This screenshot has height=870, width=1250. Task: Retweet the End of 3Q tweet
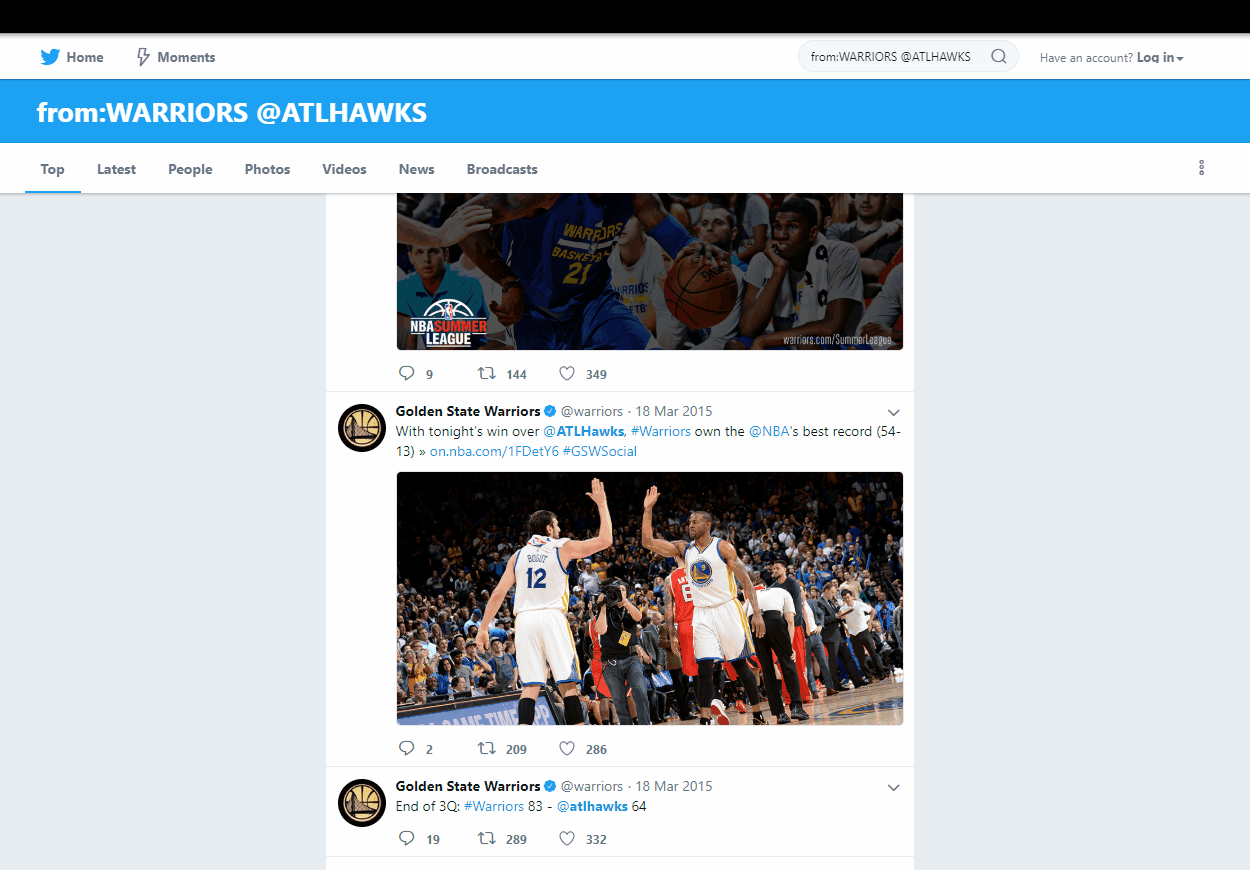click(x=487, y=838)
